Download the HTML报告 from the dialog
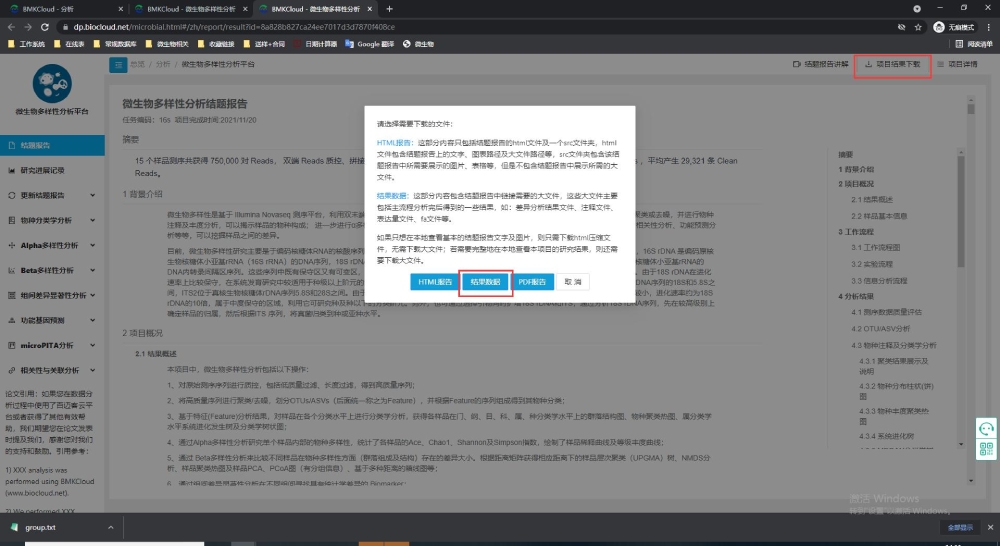Screen dimensions: 1000x546 435,282
